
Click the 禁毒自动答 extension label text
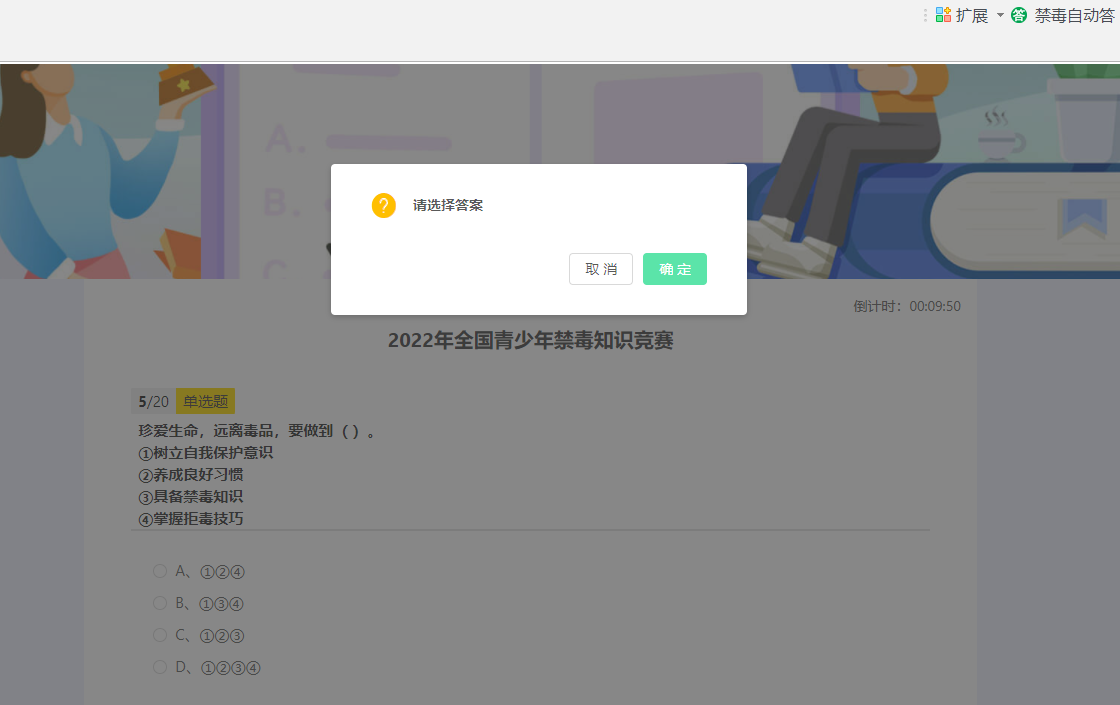[1075, 14]
